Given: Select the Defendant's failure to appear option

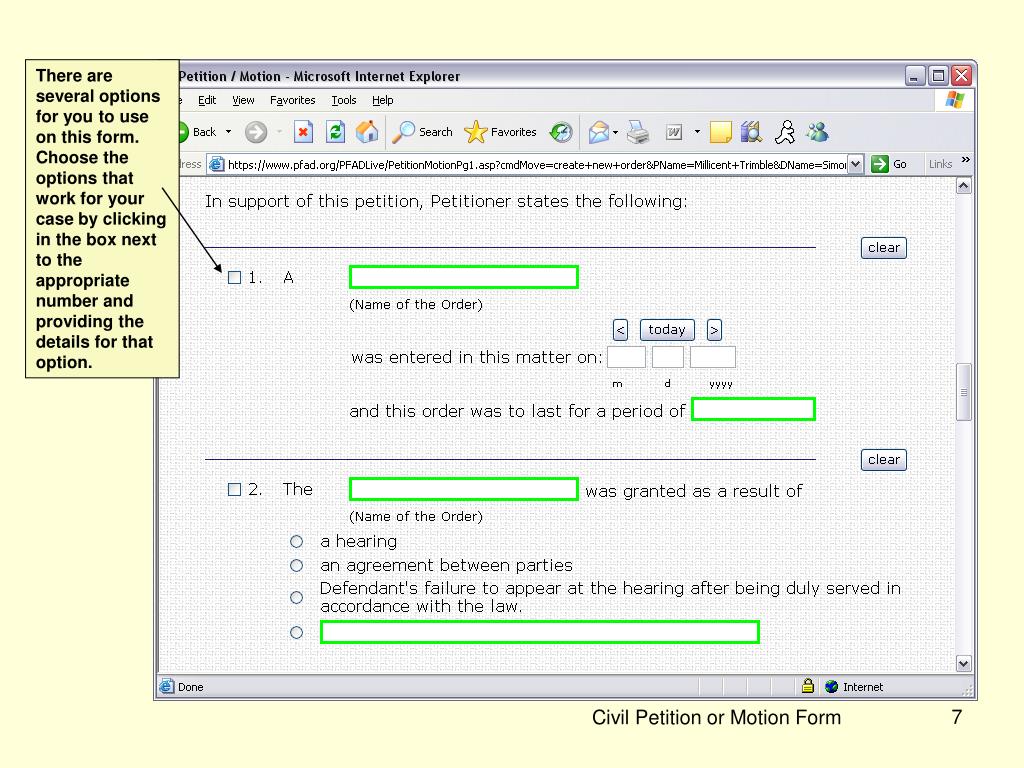Looking at the screenshot, I should point(296,598).
